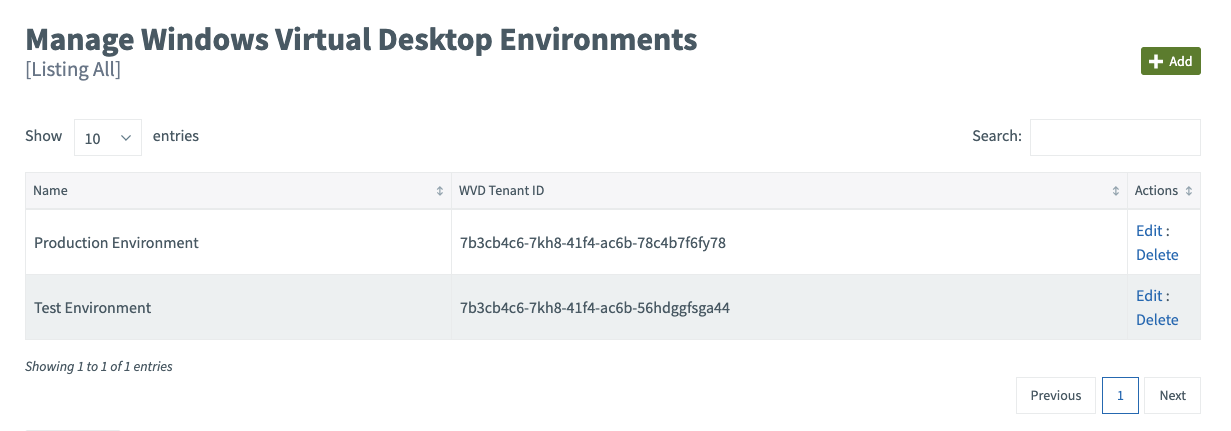Focus the Search input field

tap(1115, 137)
